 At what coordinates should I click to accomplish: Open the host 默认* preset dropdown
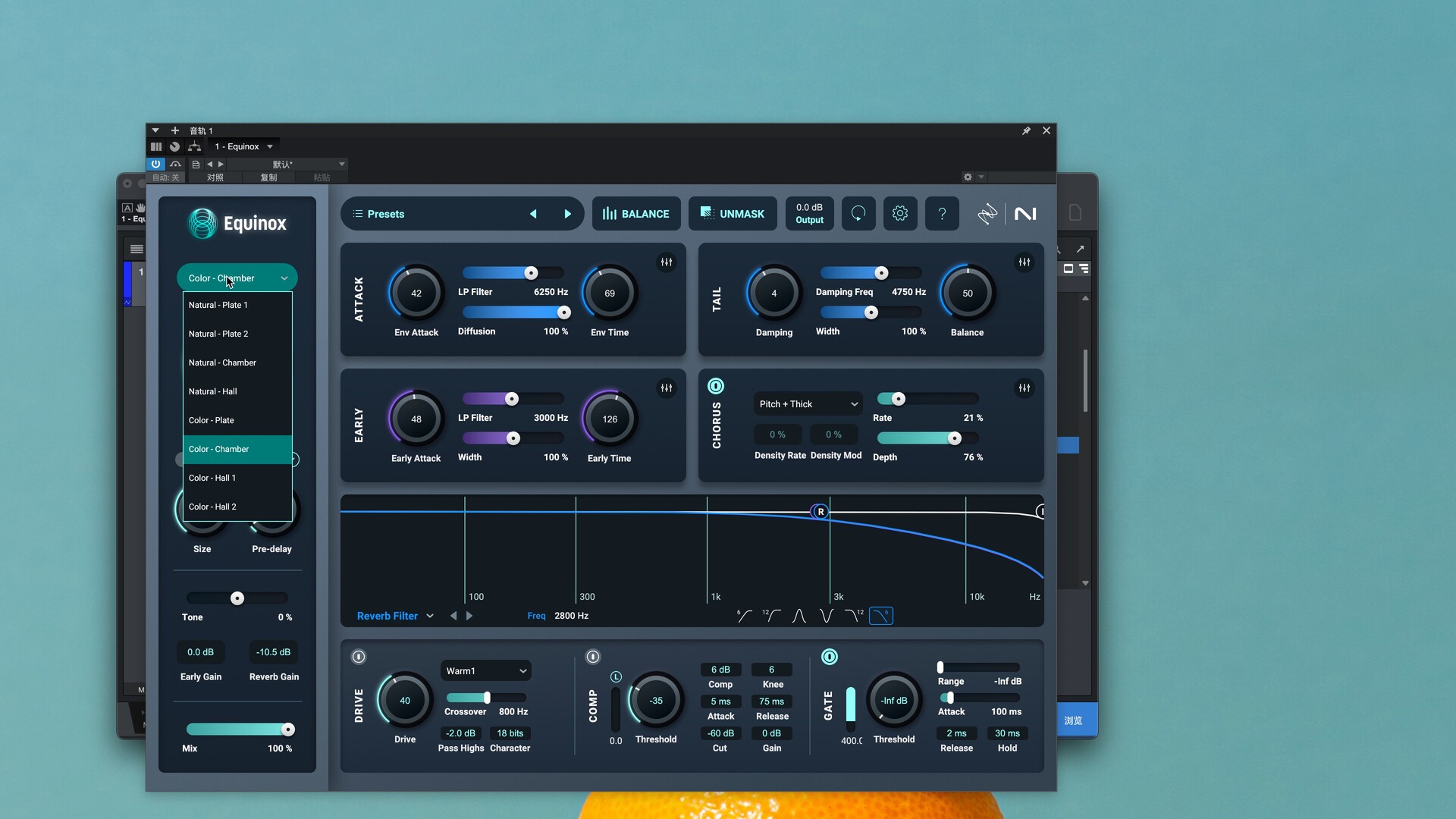(x=287, y=164)
